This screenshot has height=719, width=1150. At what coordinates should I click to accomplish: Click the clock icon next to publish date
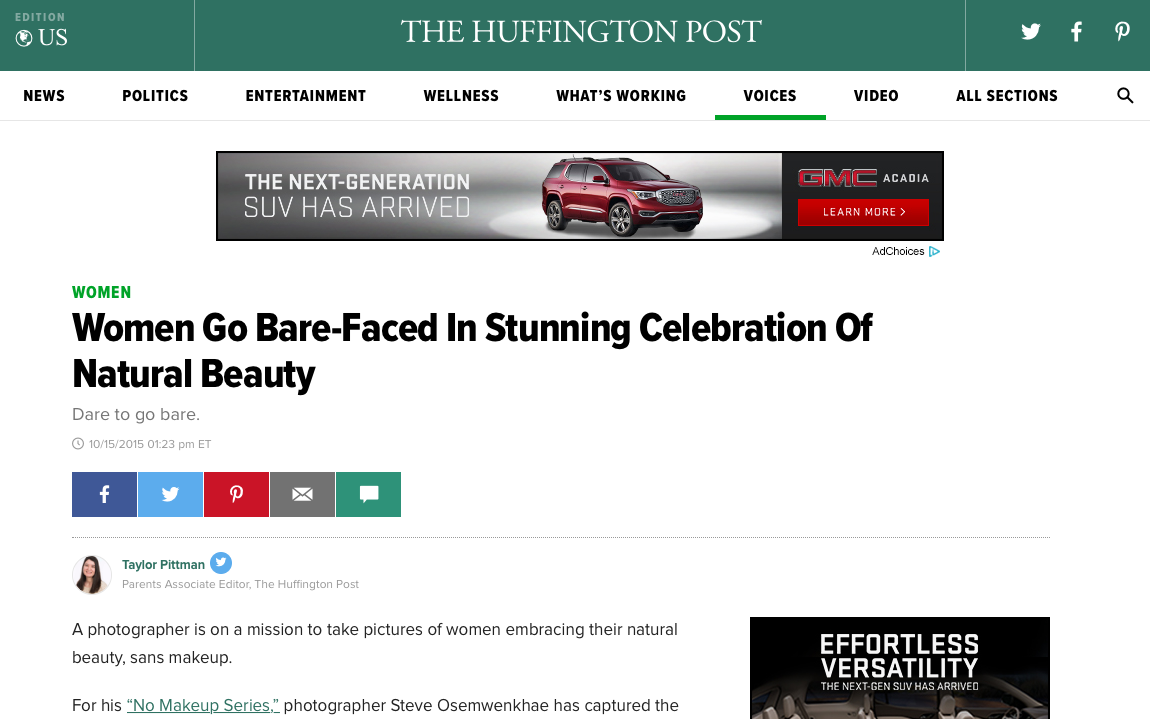78,443
